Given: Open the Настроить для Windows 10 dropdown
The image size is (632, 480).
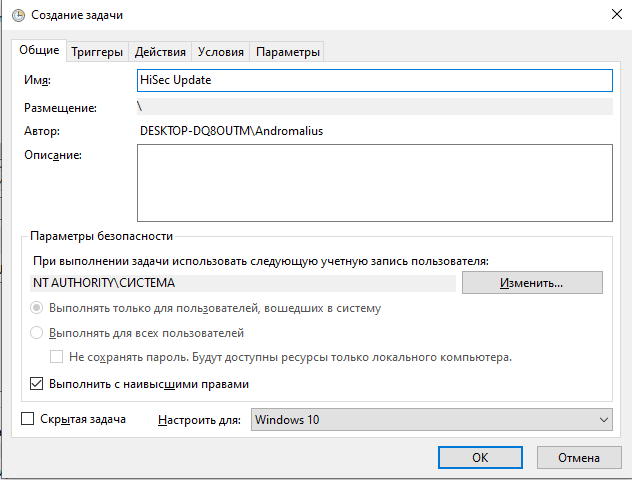Looking at the screenshot, I should 432,420.
